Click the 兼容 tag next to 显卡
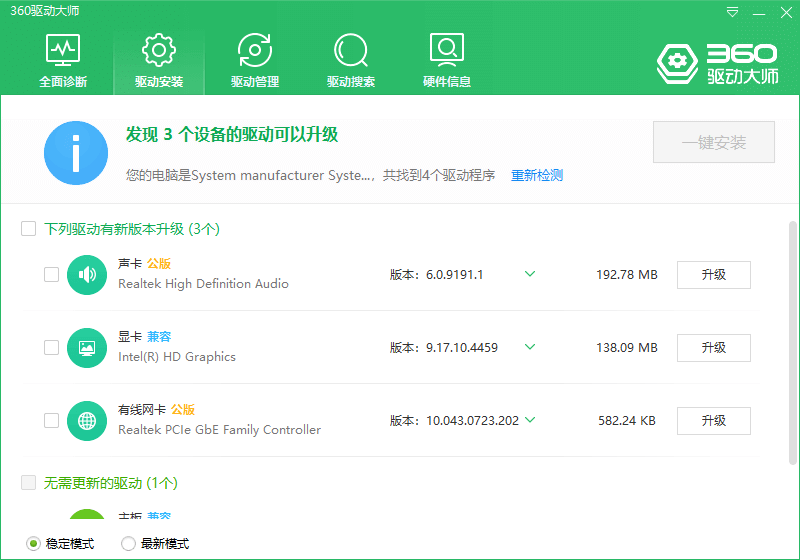800x560 pixels. point(159,337)
